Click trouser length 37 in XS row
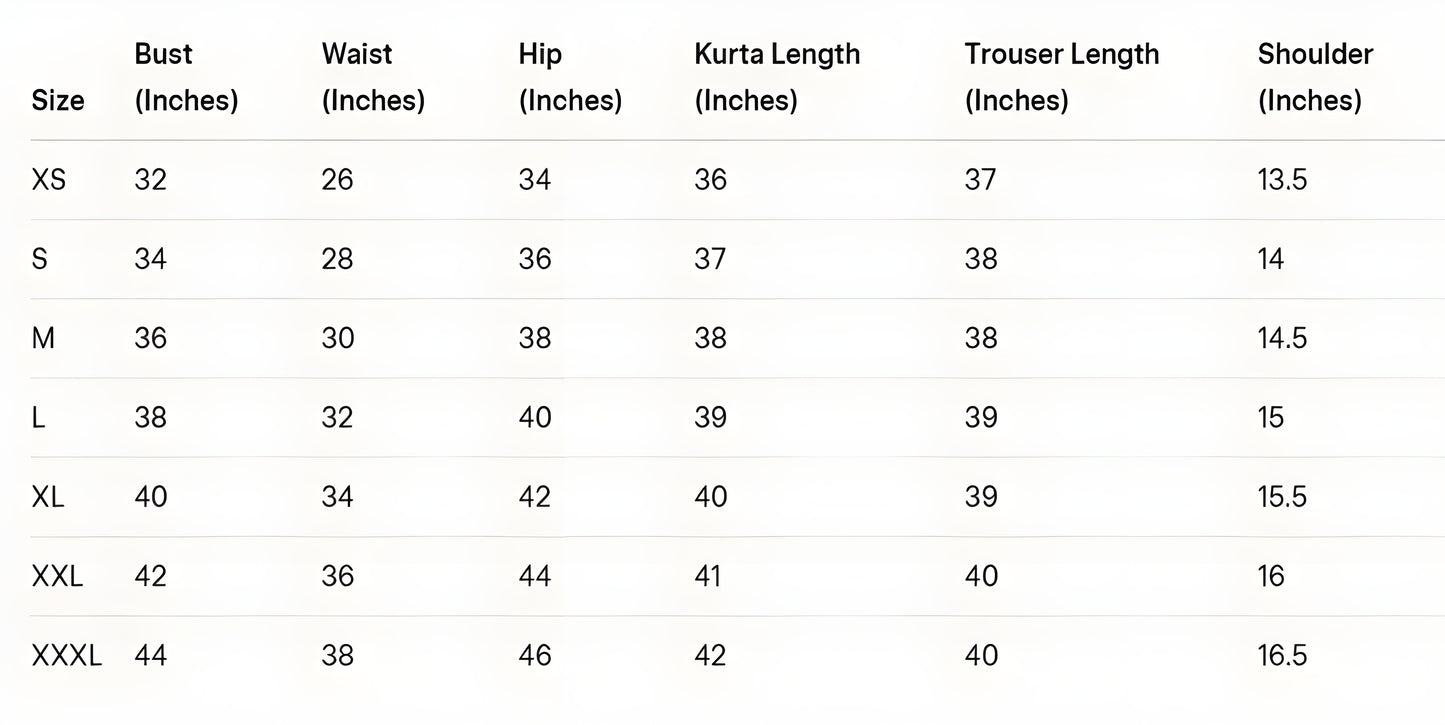The image size is (1445, 725). [x=980, y=180]
